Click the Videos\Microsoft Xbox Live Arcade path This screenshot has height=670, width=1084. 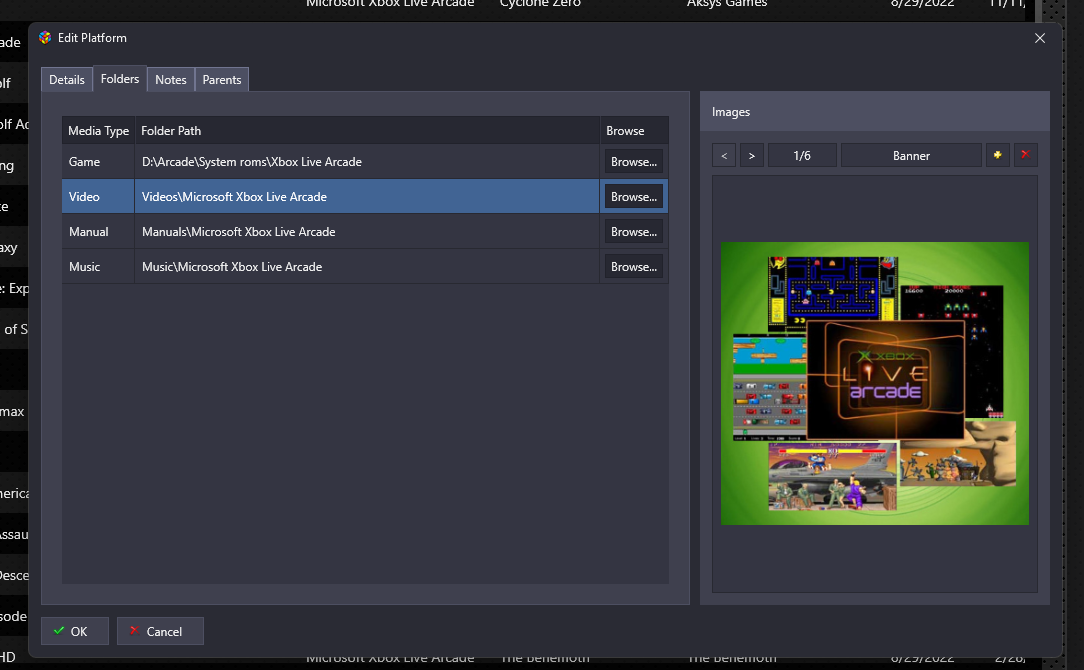tap(234, 197)
